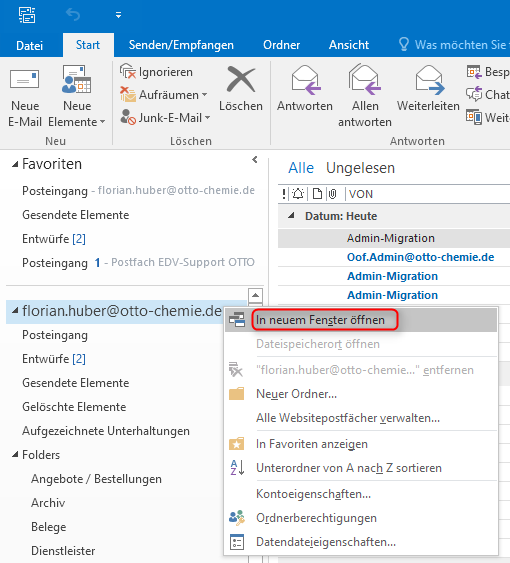
Task: Show Alle messages filter
Action: pyautogui.click(x=301, y=168)
